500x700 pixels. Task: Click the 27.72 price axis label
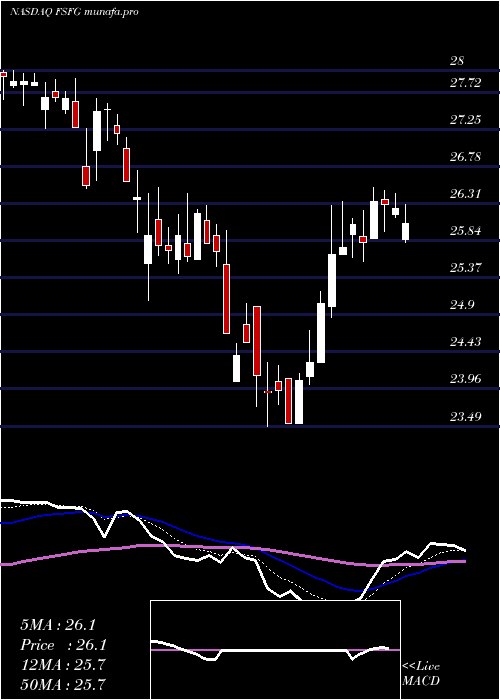pyautogui.click(x=465, y=83)
